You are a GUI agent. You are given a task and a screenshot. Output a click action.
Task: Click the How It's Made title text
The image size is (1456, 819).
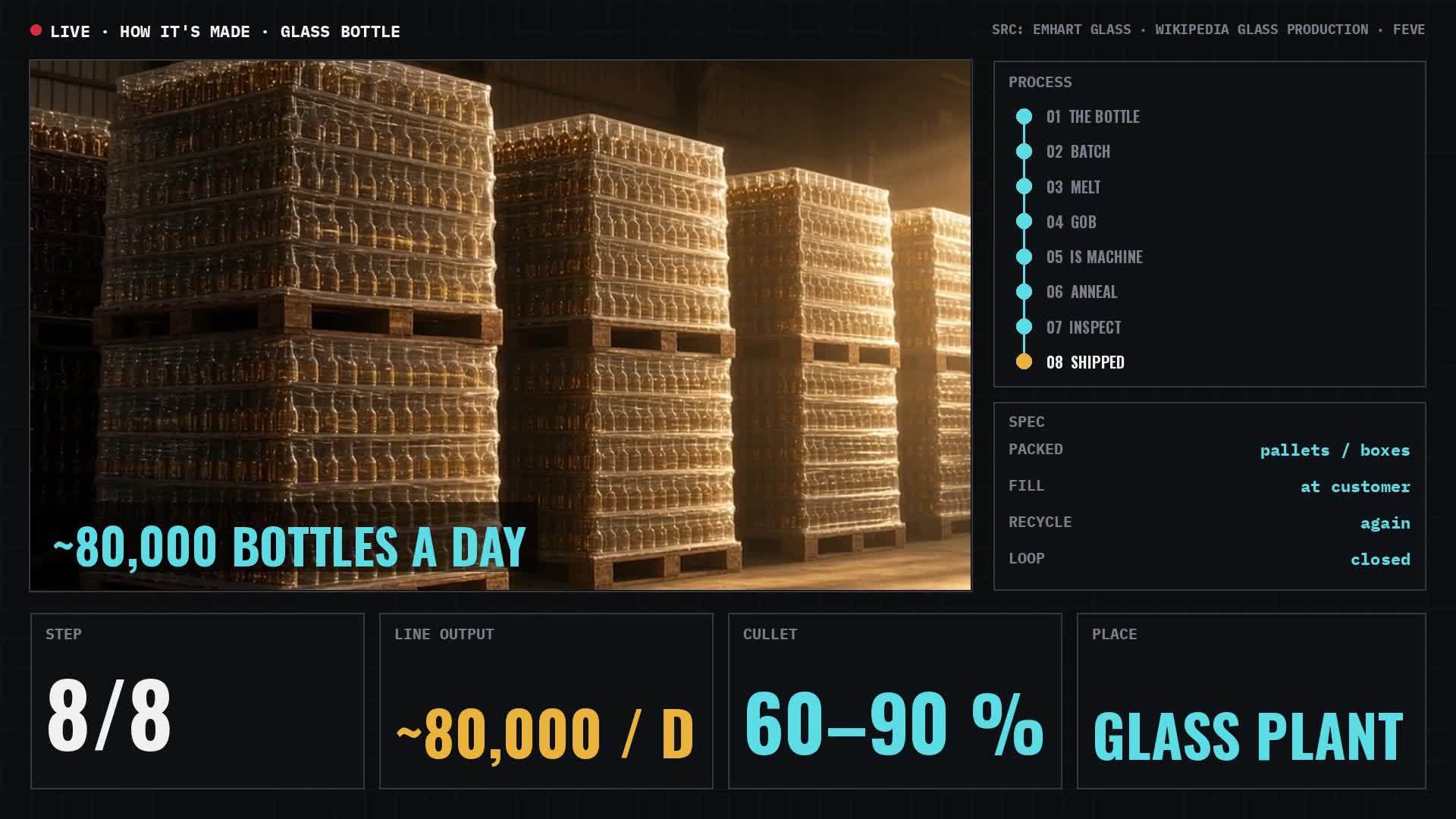point(185,32)
